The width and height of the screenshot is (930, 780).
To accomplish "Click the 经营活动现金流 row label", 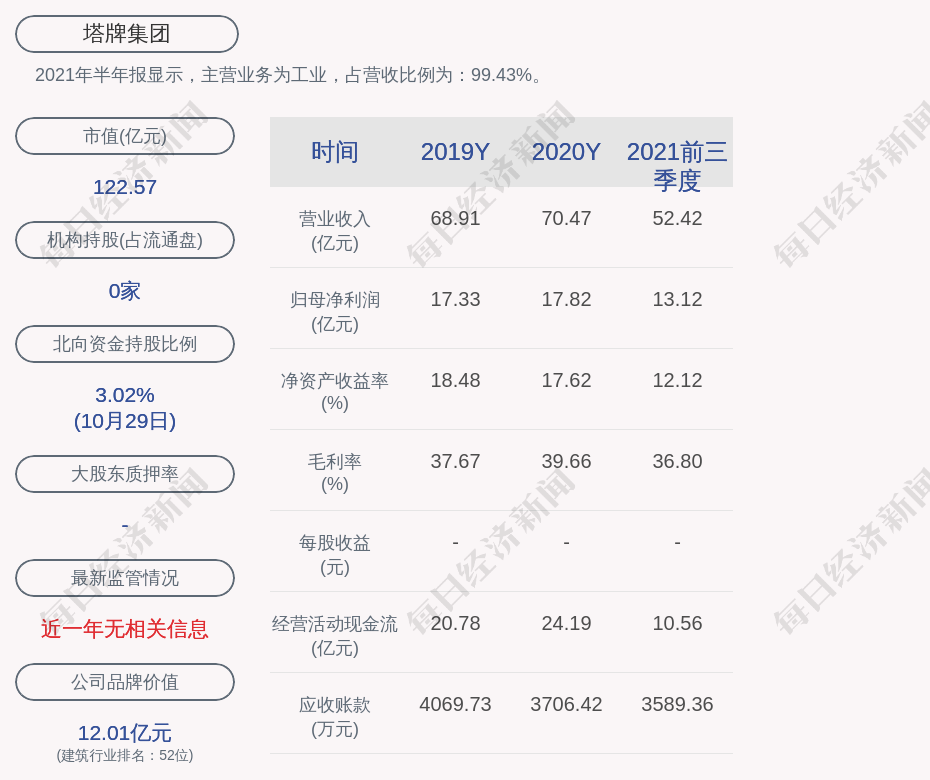I will [x=334, y=635].
